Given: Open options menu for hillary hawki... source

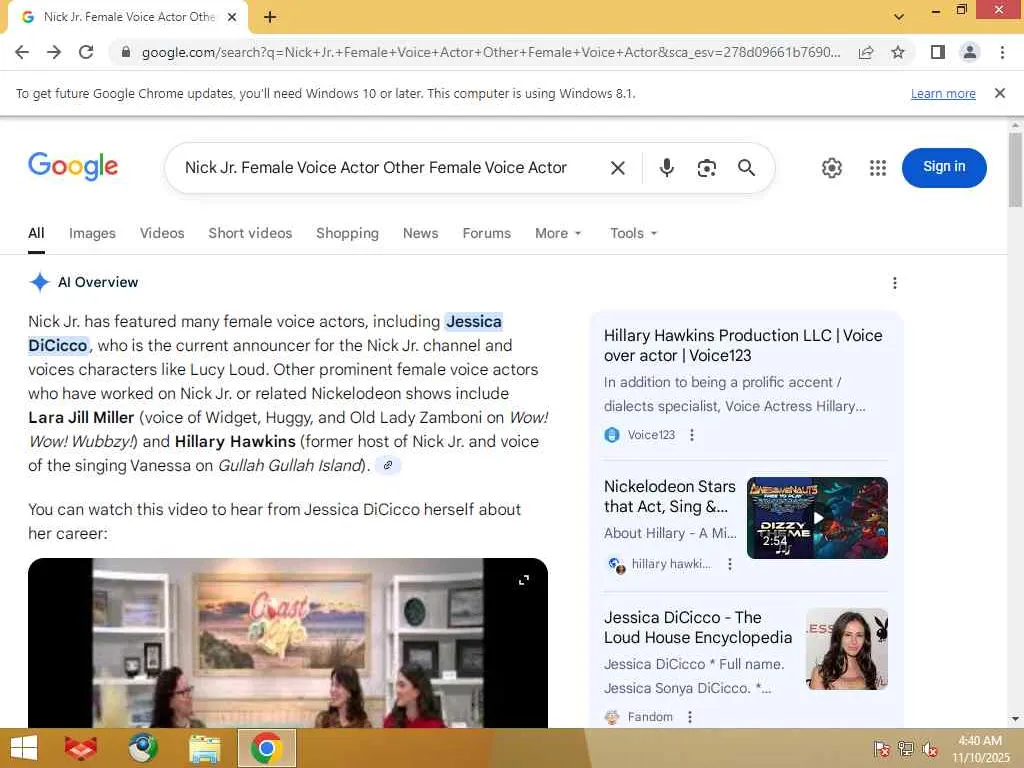Looking at the screenshot, I should tap(730, 564).
